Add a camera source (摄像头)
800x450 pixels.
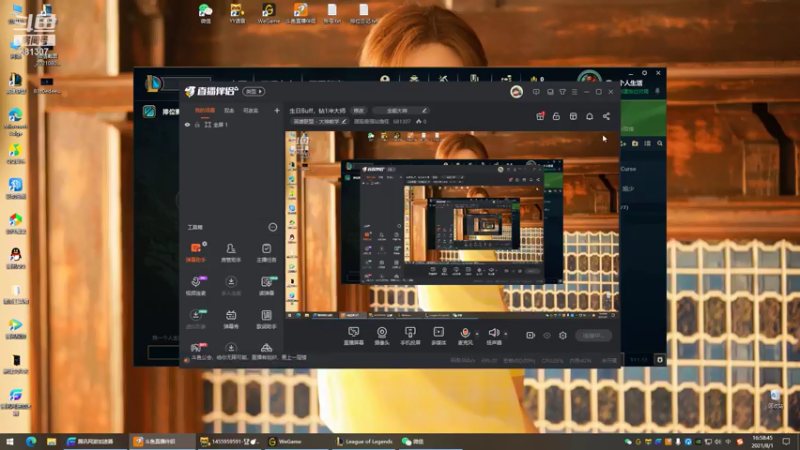point(382,336)
